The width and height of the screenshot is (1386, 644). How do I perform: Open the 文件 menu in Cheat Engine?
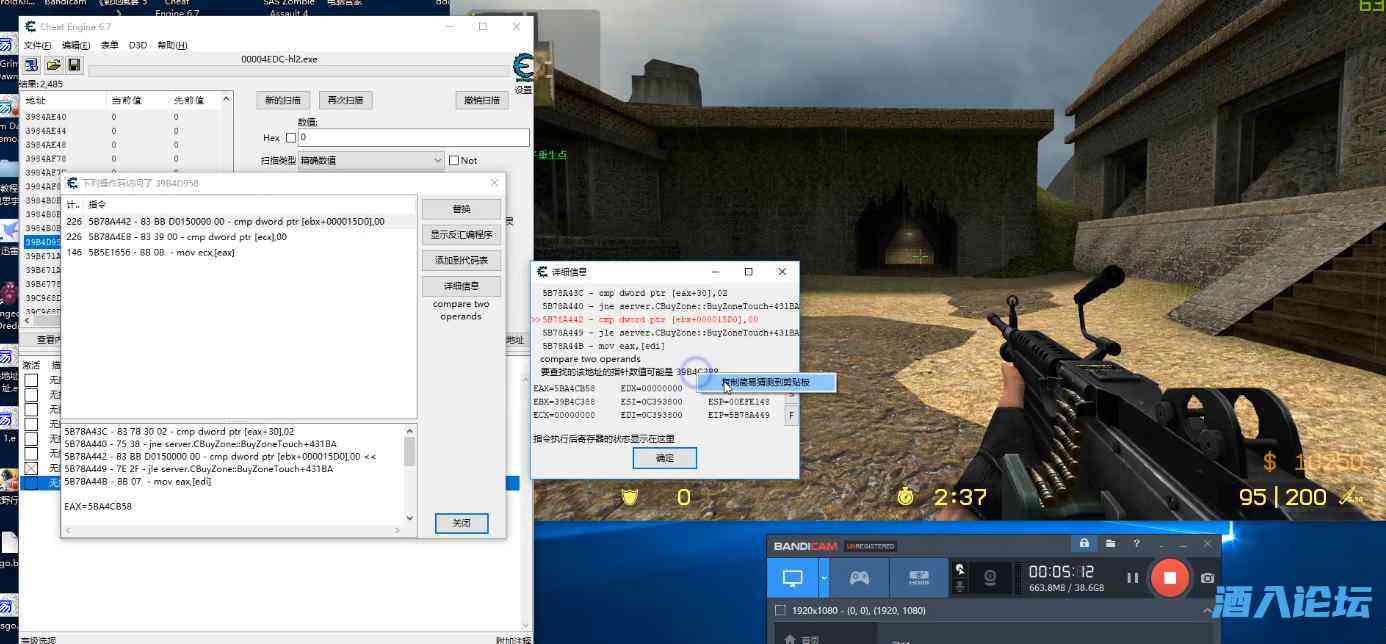[x=37, y=45]
